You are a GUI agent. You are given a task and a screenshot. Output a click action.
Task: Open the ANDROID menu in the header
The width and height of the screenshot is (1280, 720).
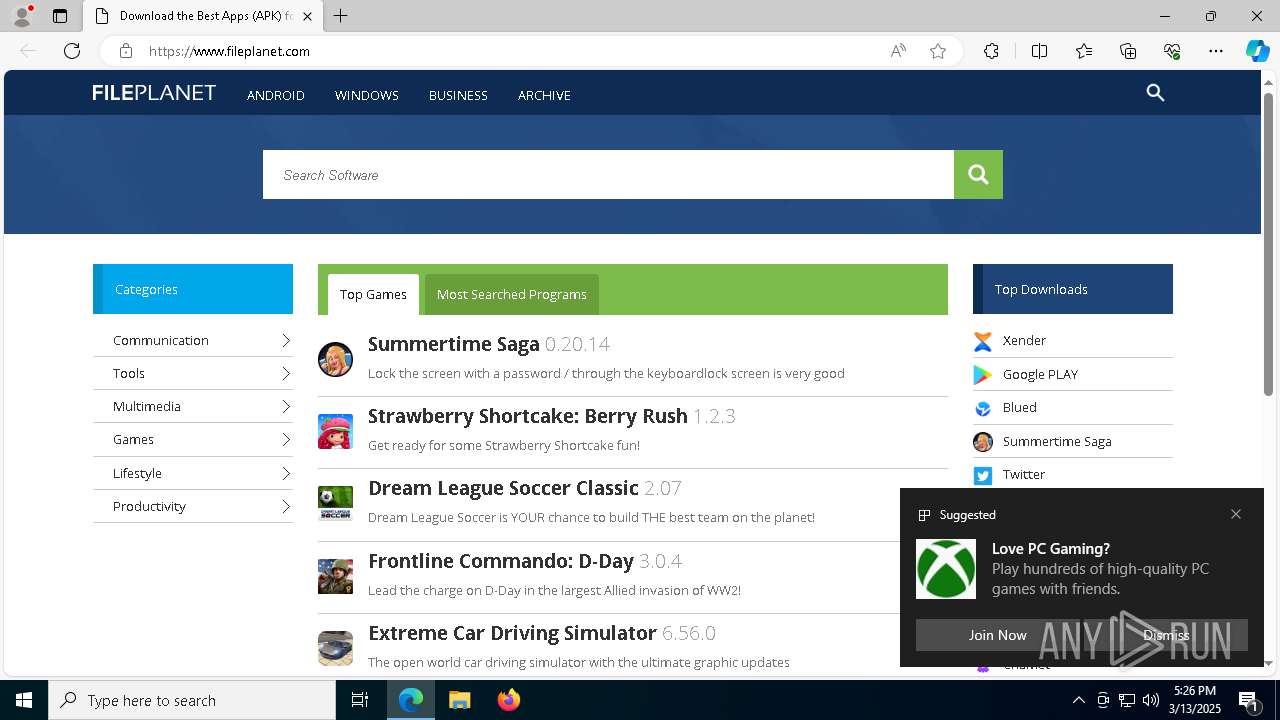click(x=276, y=95)
